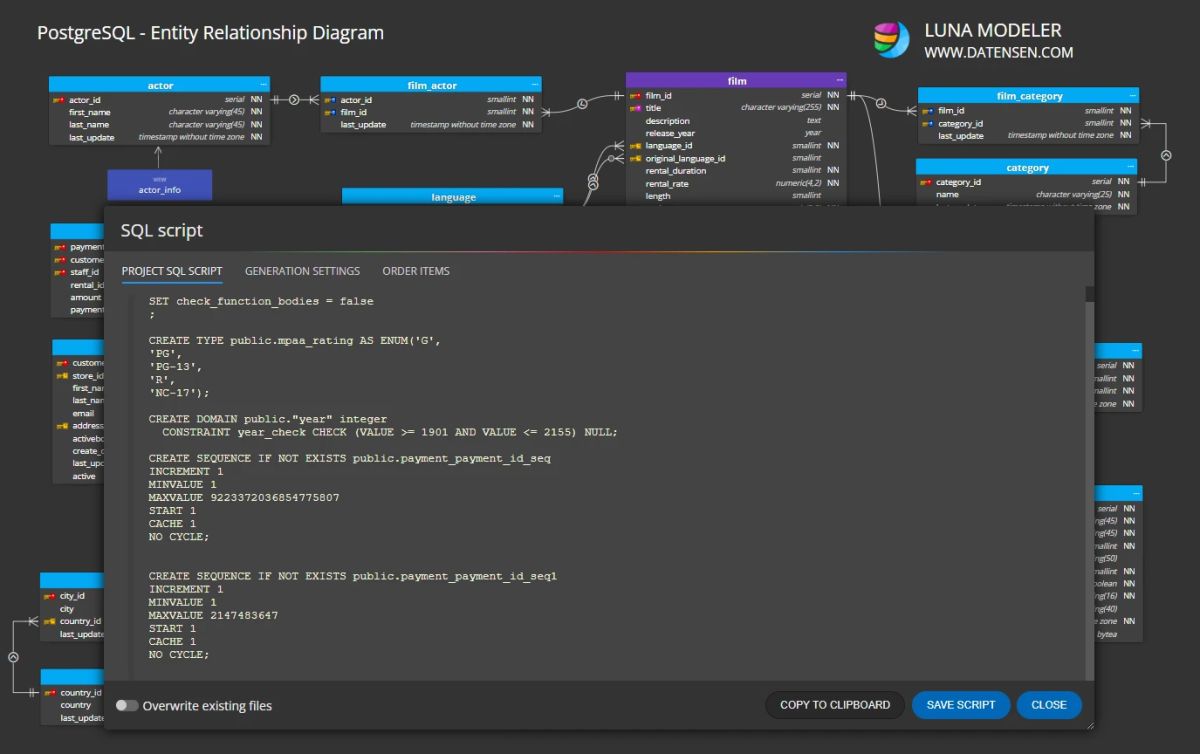Click the 'SQL script' dialog title
This screenshot has height=754, width=1200.
click(x=162, y=231)
